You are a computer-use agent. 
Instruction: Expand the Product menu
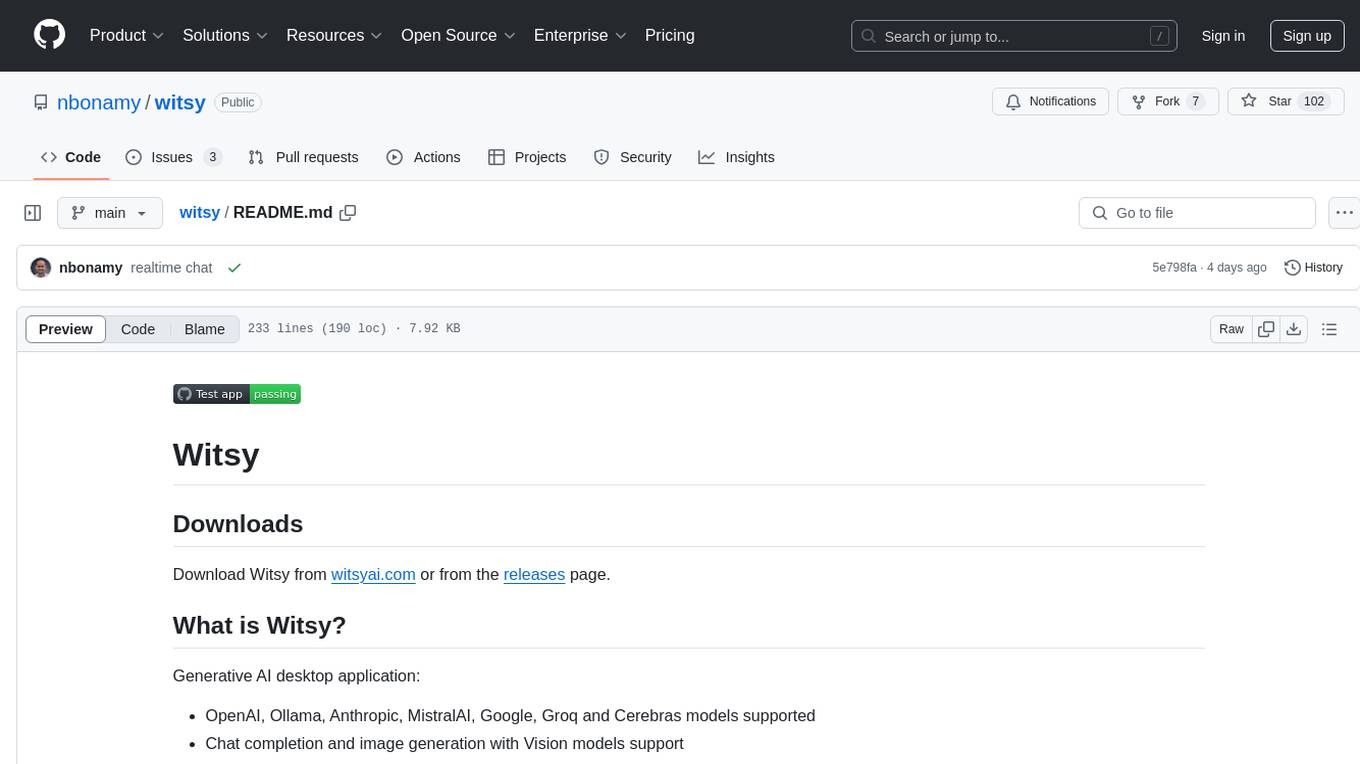click(x=127, y=35)
